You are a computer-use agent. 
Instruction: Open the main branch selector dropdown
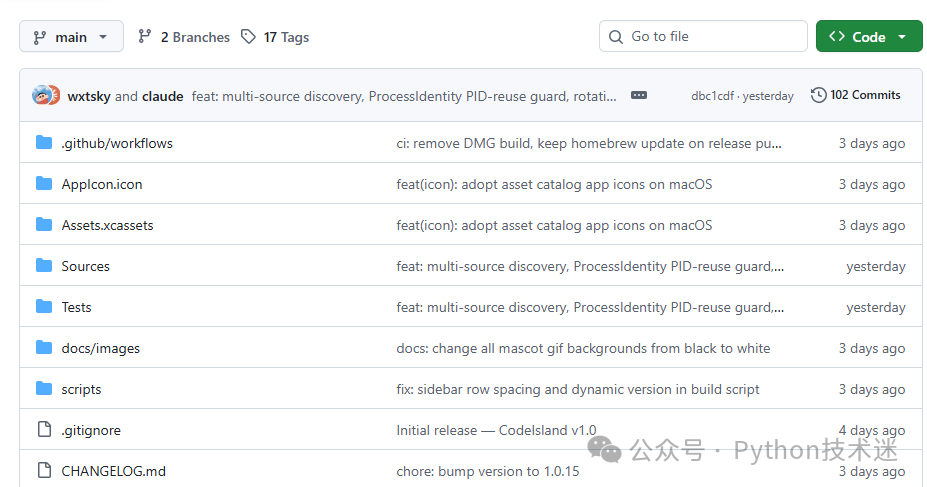[71, 37]
